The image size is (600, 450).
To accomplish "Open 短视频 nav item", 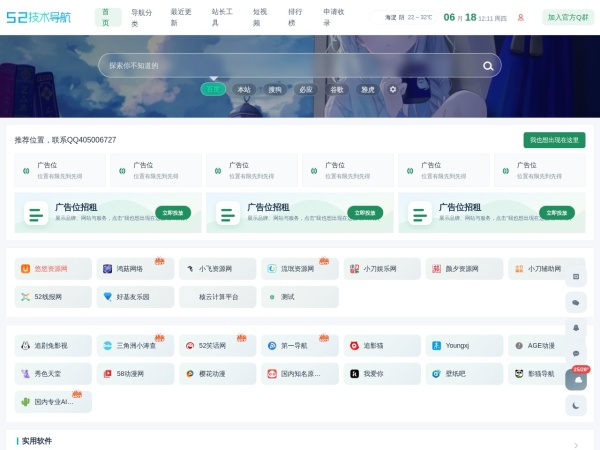I will [x=260, y=17].
